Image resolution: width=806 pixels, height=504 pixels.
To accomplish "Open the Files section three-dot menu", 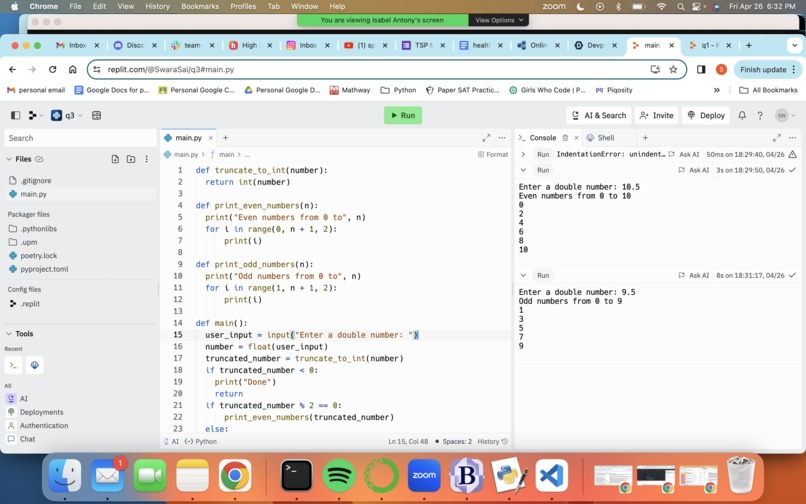I will [146, 159].
